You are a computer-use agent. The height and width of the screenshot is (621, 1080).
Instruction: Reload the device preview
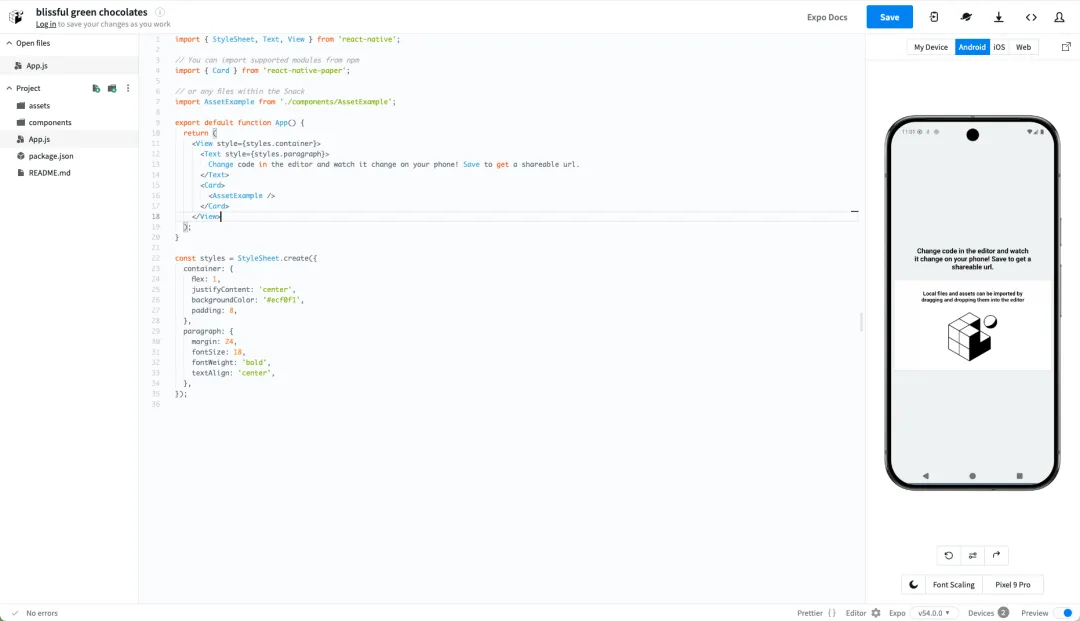pos(949,555)
